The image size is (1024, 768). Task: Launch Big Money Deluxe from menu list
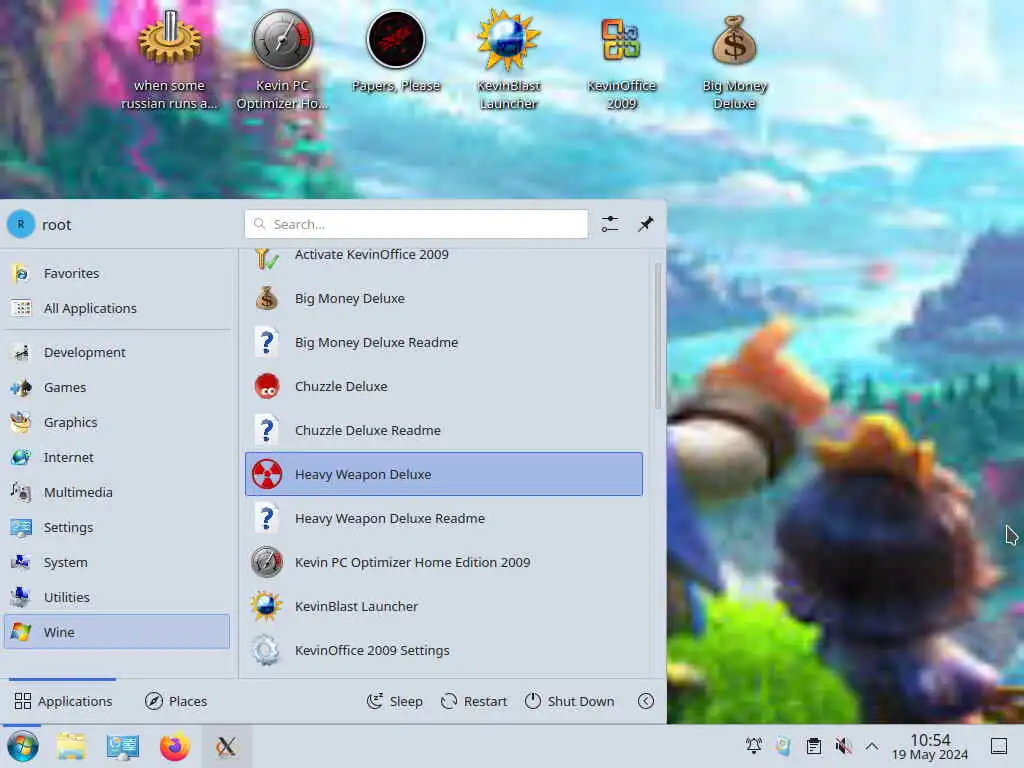(x=443, y=298)
